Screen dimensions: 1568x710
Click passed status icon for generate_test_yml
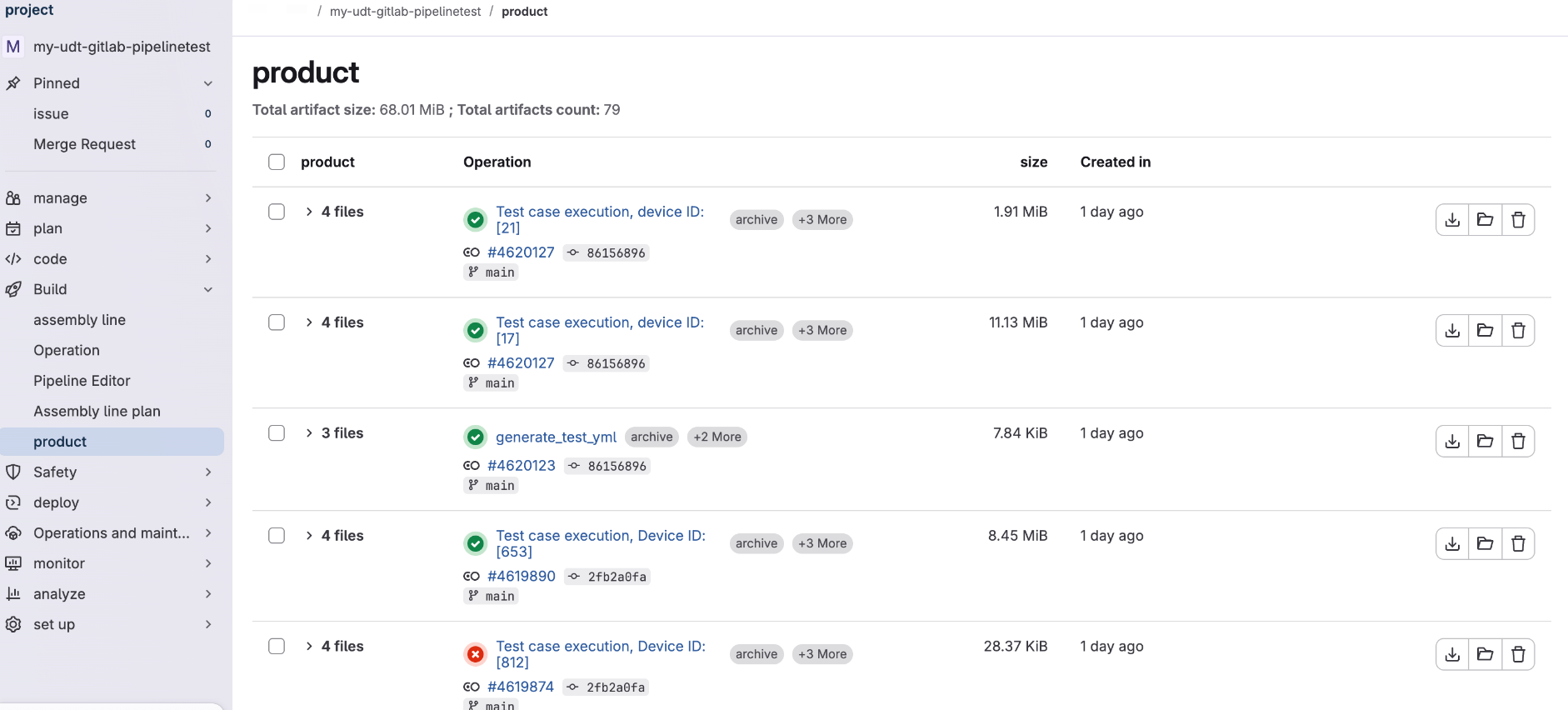[x=475, y=437]
